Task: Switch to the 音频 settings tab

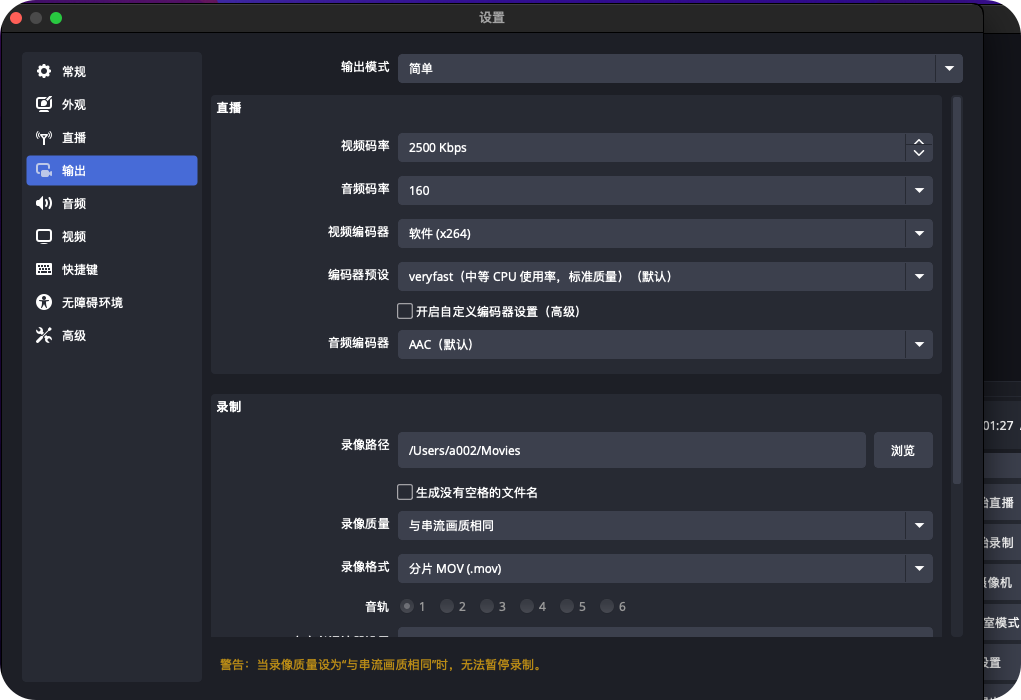Action: click(x=112, y=203)
